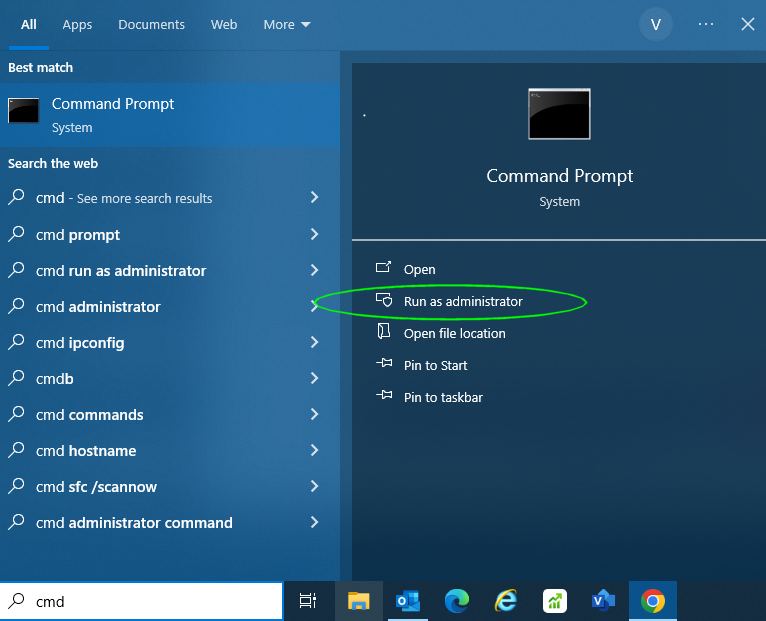Expand the More filter dropdown

[x=286, y=25]
